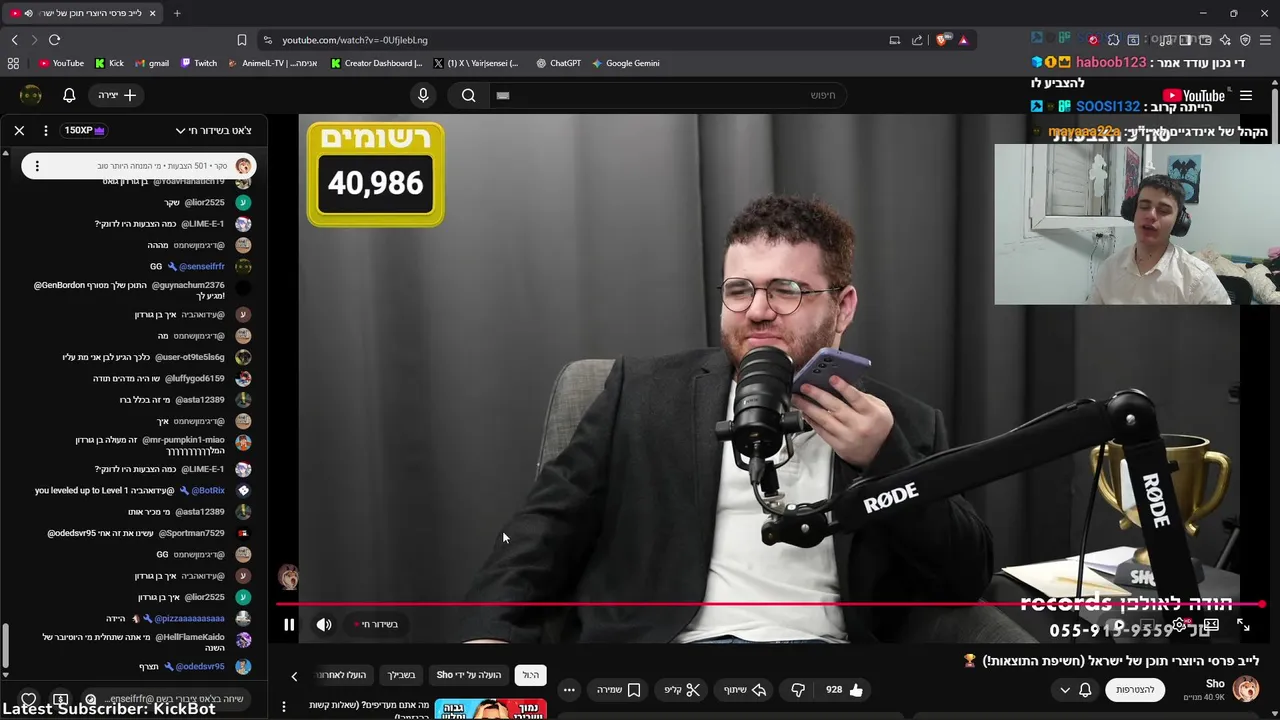Image resolution: width=1280 pixels, height=720 pixels.
Task: Open the recommended video thumbnail below chips
Action: tap(490, 709)
